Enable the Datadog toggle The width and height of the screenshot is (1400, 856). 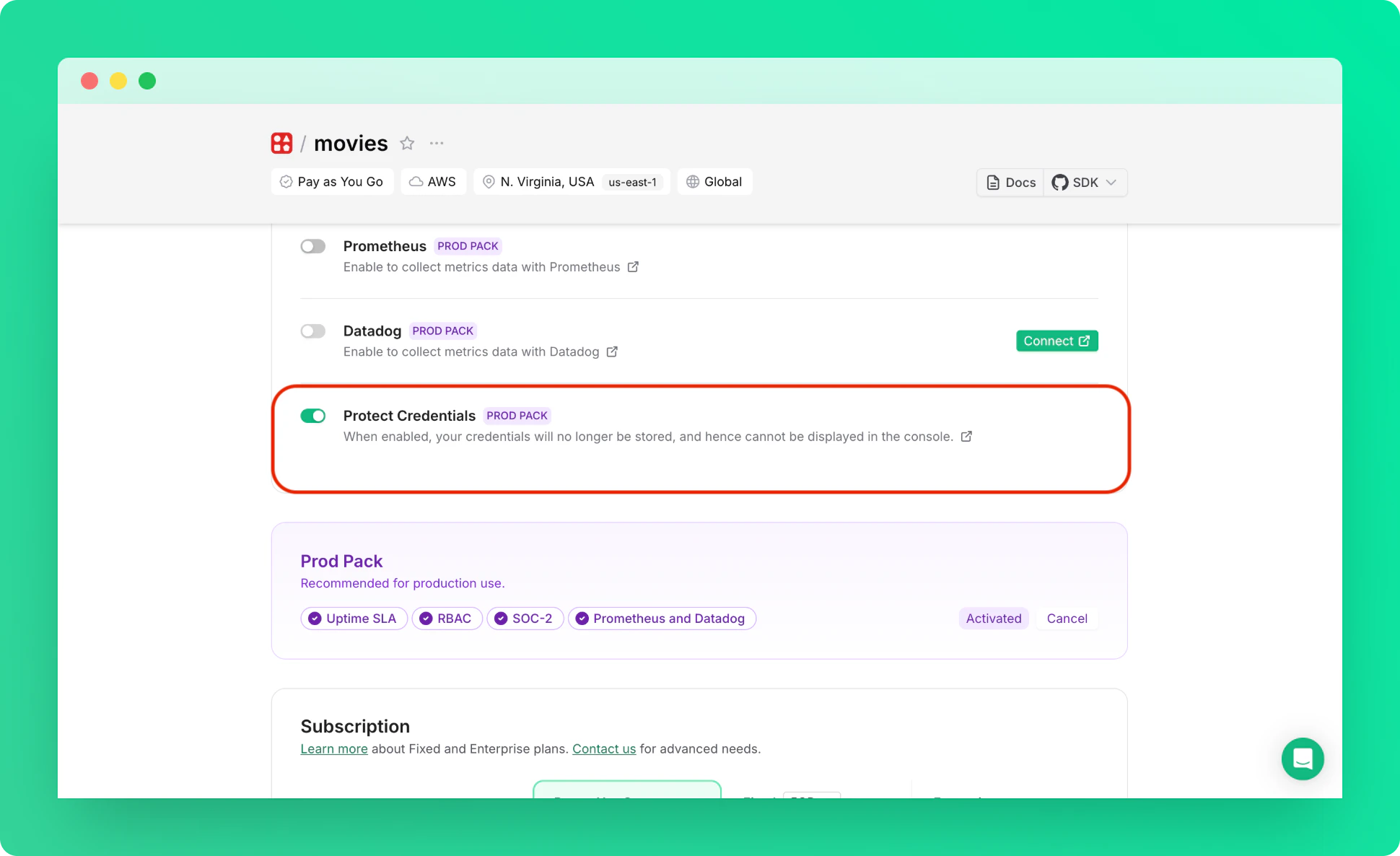313,331
